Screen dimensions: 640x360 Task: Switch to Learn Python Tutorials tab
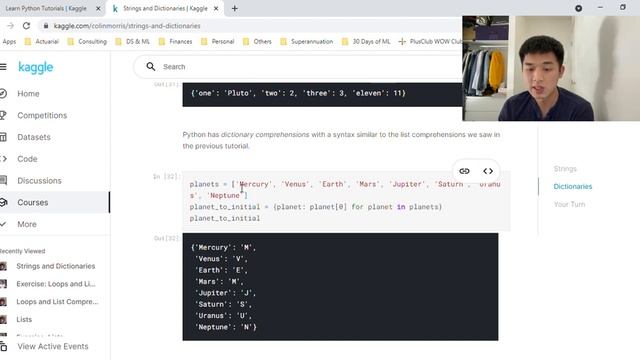click(x=46, y=8)
